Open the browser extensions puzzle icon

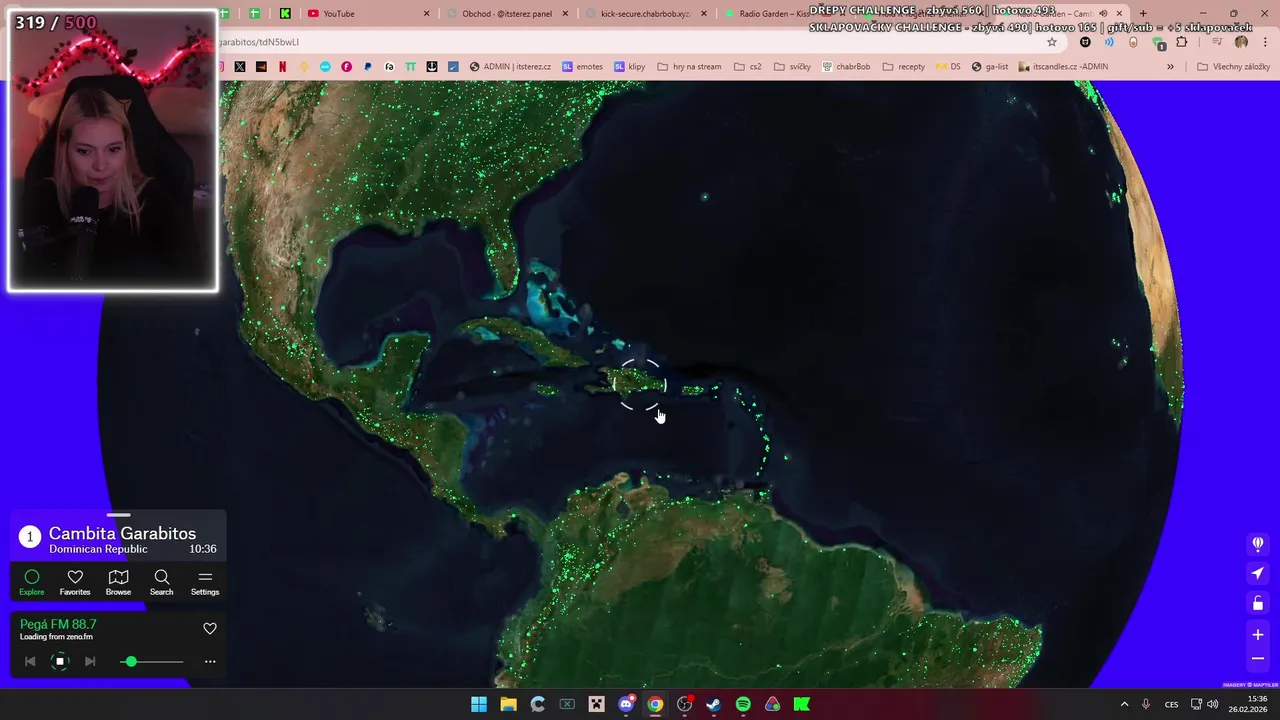[1182, 42]
